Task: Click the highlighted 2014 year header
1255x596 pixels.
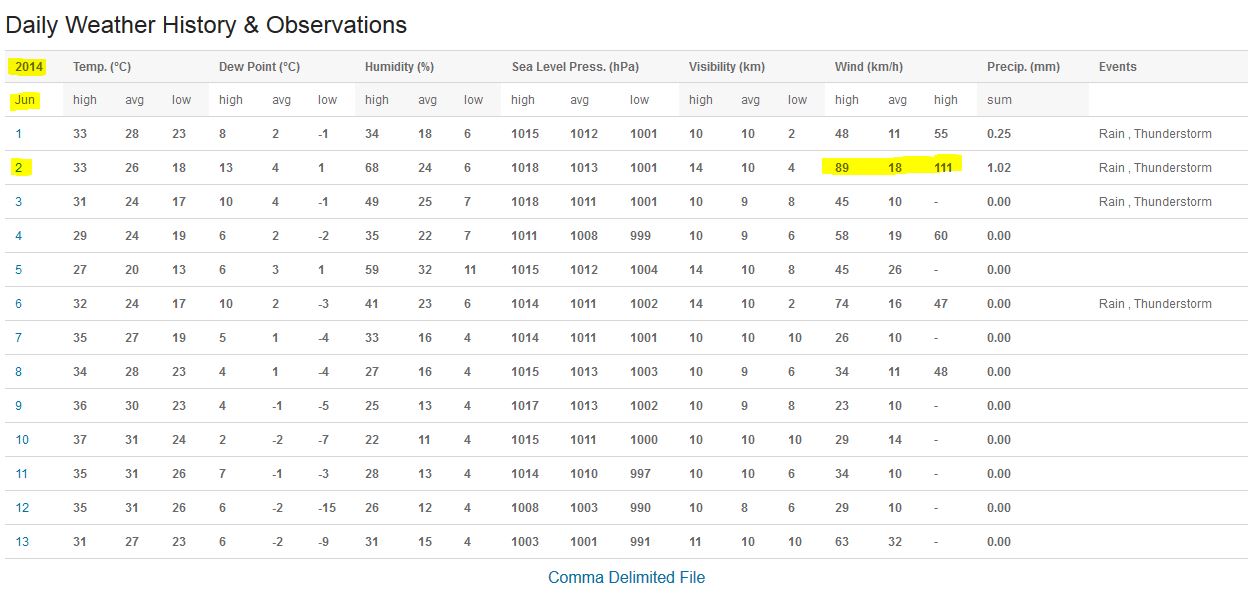Action: pos(29,67)
